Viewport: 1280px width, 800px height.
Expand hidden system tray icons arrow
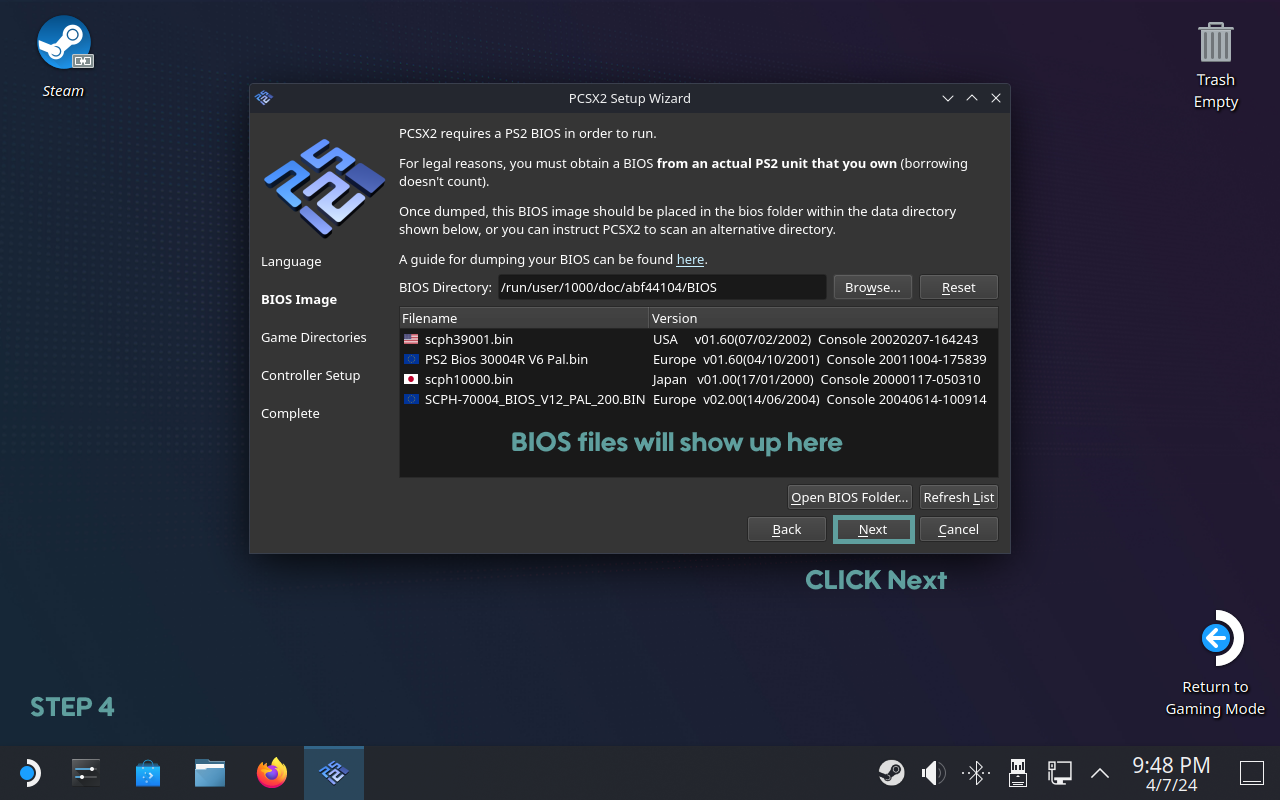coord(1100,773)
